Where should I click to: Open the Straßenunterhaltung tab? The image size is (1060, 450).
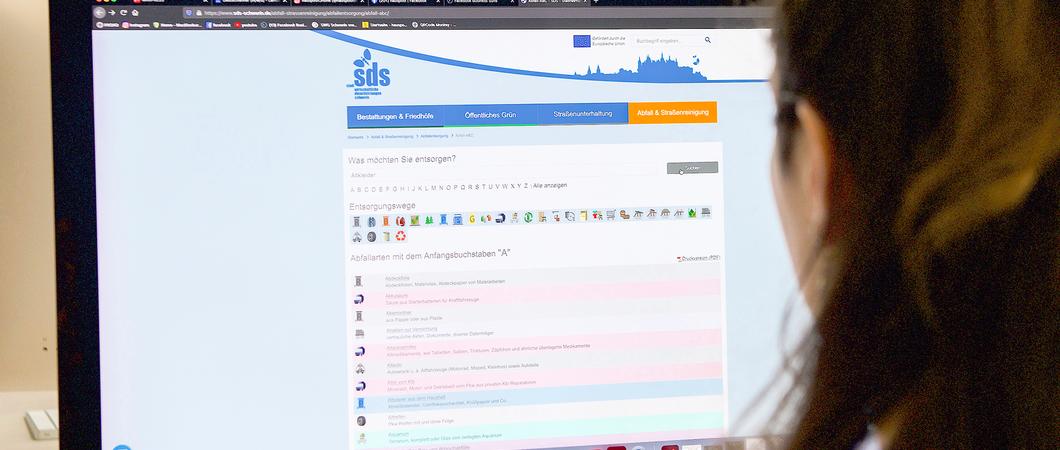click(582, 114)
